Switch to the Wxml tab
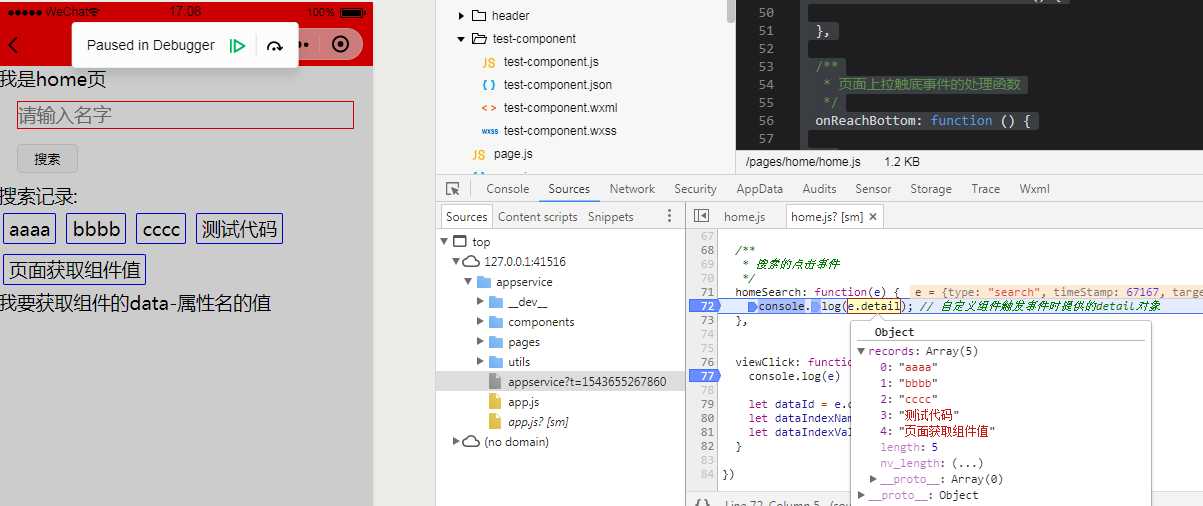Viewport: 1203px width, 506px height. tap(1034, 189)
